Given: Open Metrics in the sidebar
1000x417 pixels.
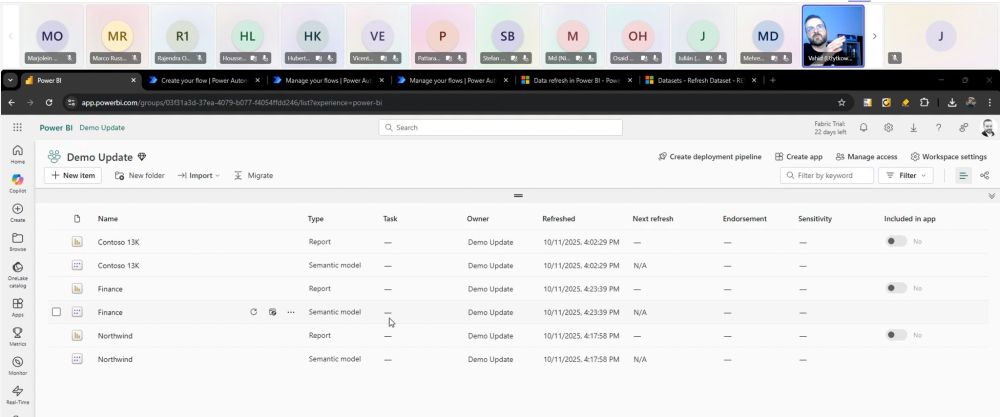Looking at the screenshot, I should tap(17, 336).
